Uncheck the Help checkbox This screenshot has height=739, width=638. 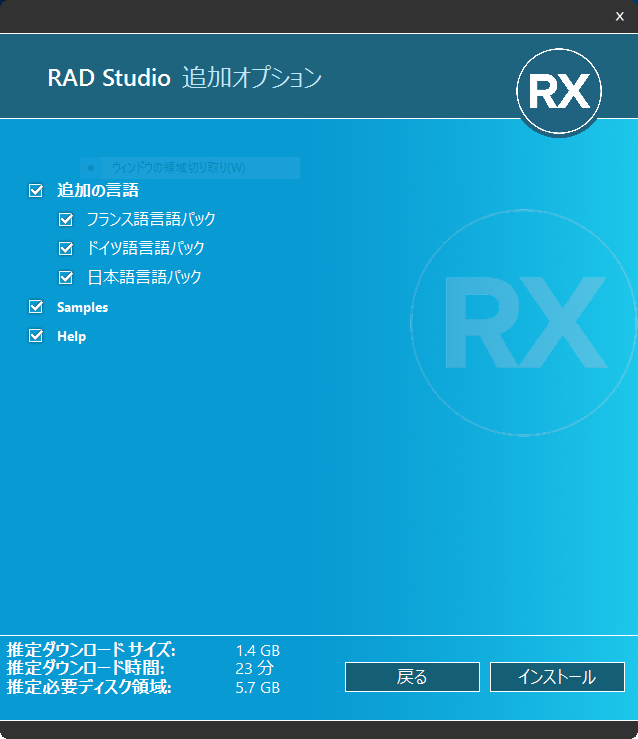[36, 336]
